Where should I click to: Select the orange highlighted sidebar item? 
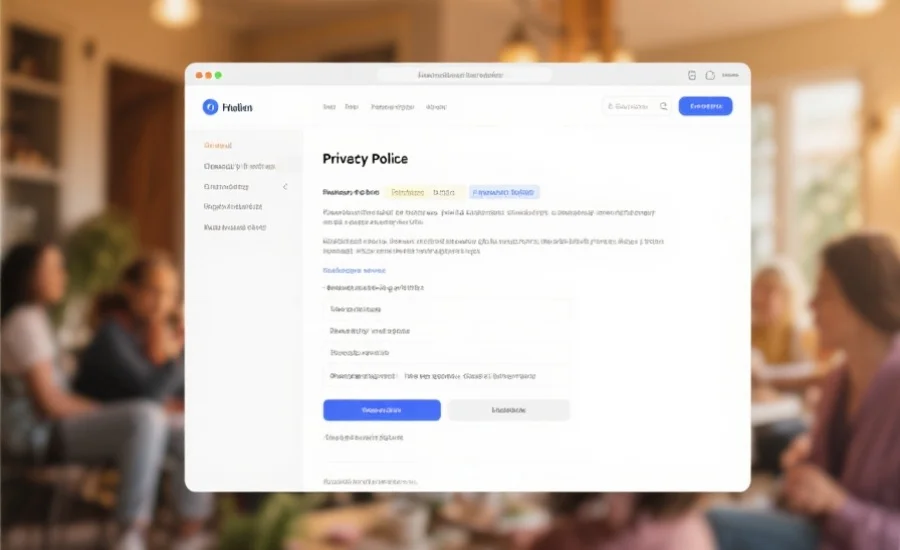(218, 145)
